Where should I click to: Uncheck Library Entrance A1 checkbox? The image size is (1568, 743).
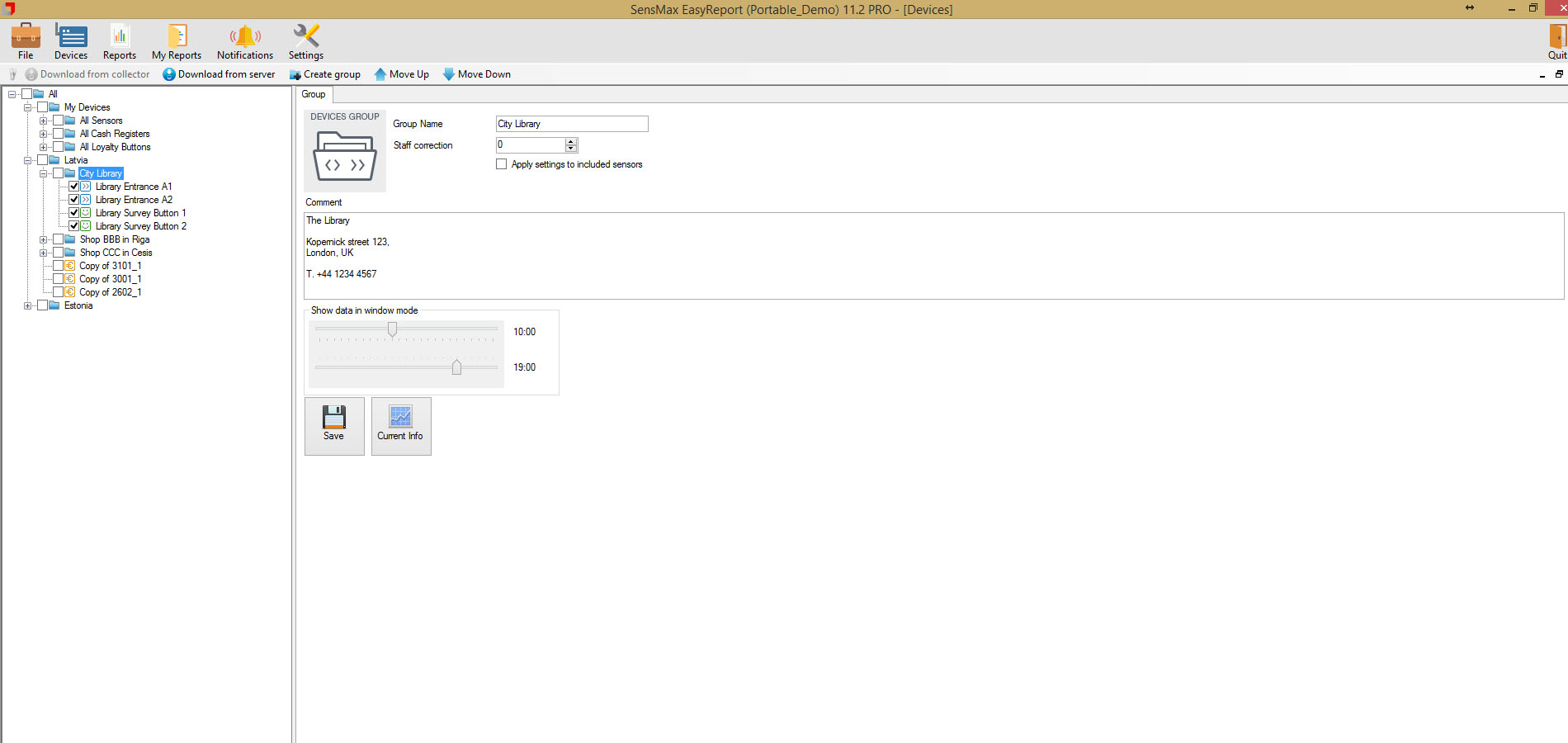(73, 187)
